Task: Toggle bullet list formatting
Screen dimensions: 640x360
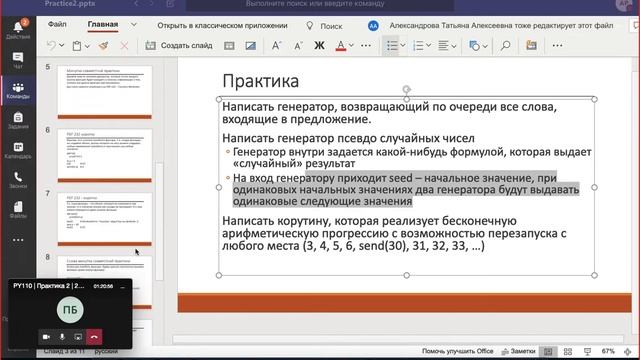Action: (x=392, y=45)
